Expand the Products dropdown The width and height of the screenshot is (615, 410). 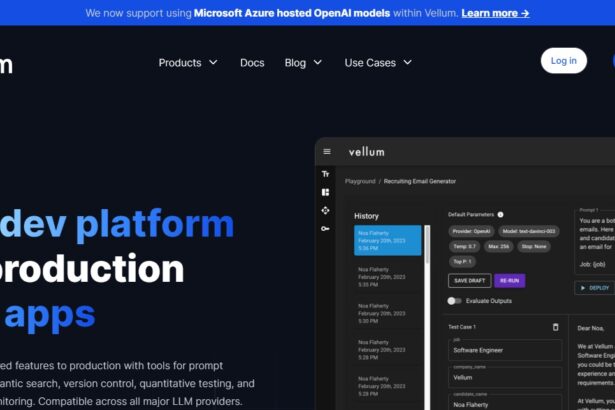pos(188,63)
